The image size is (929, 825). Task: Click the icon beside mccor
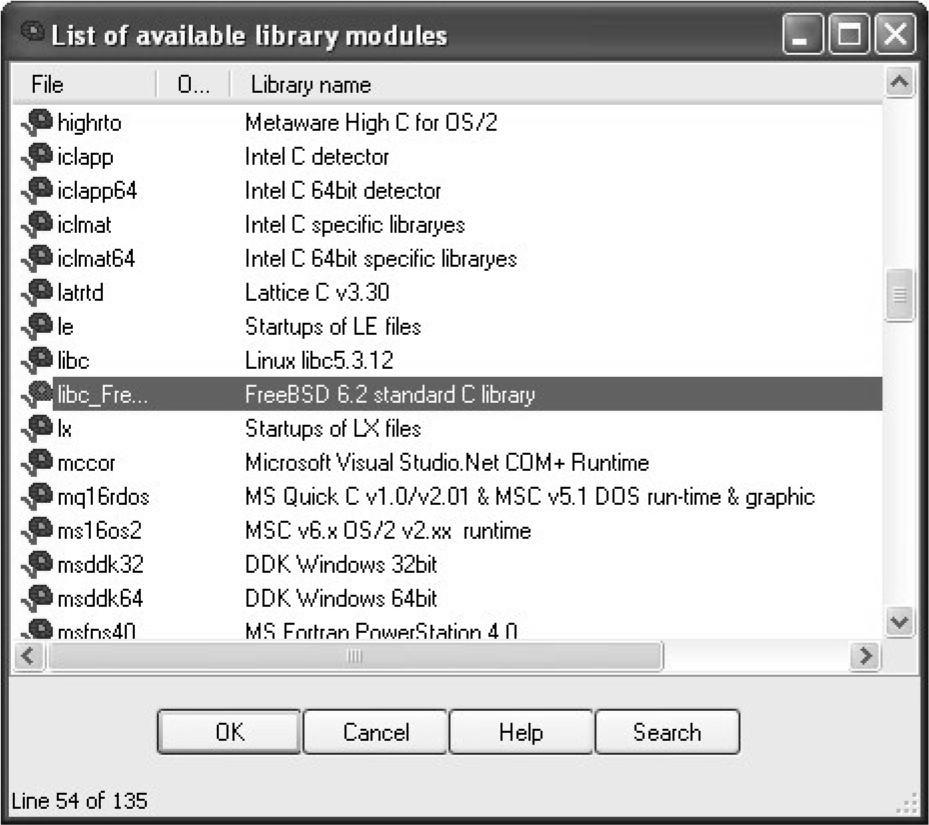pyautogui.click(x=37, y=462)
